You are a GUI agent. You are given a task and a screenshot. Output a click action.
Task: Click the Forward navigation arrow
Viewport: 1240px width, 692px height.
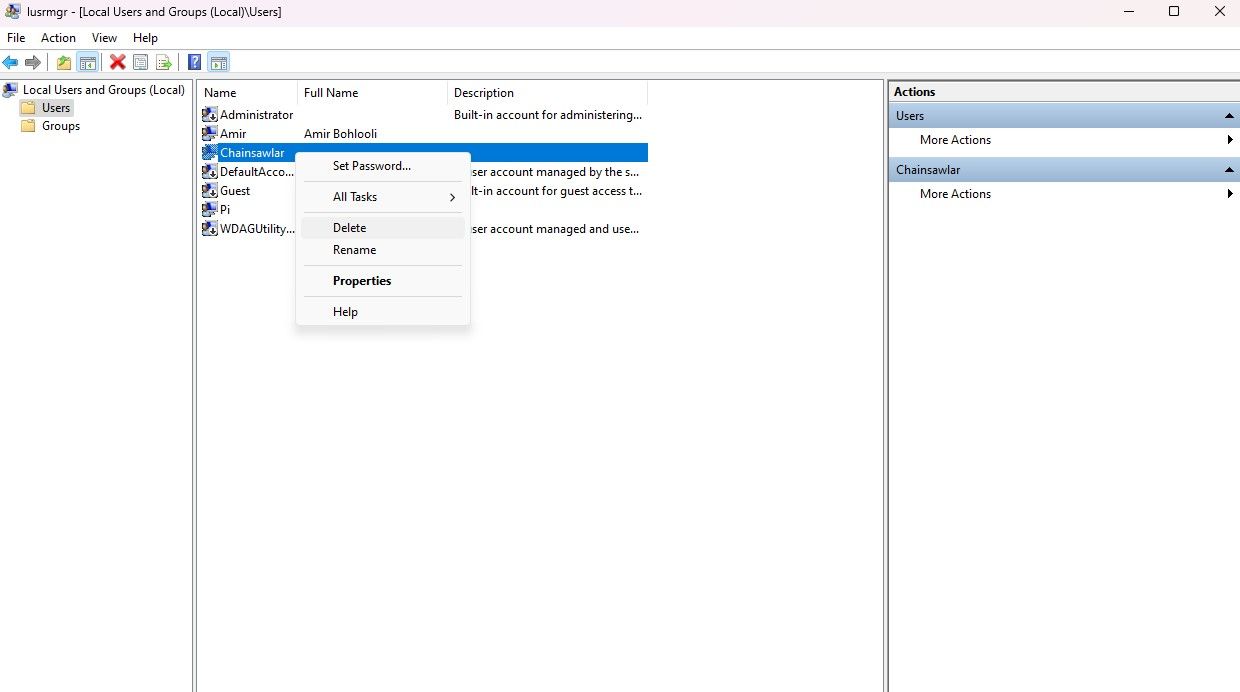coord(33,62)
